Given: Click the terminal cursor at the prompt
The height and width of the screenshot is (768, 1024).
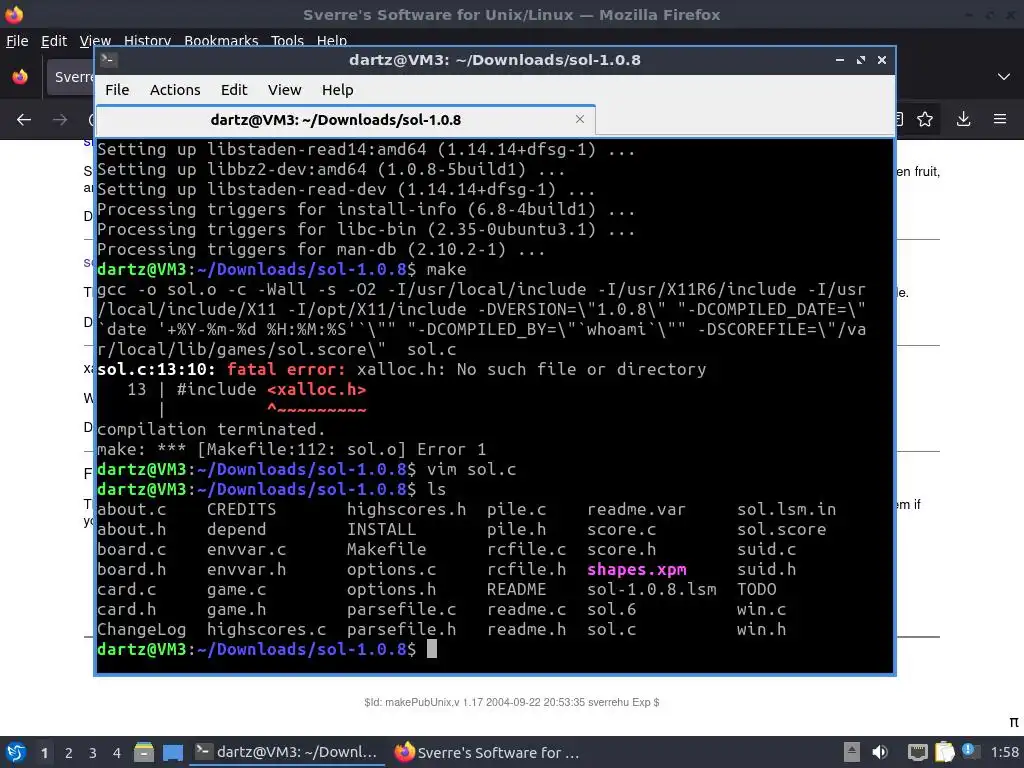Looking at the screenshot, I should pos(432,649).
